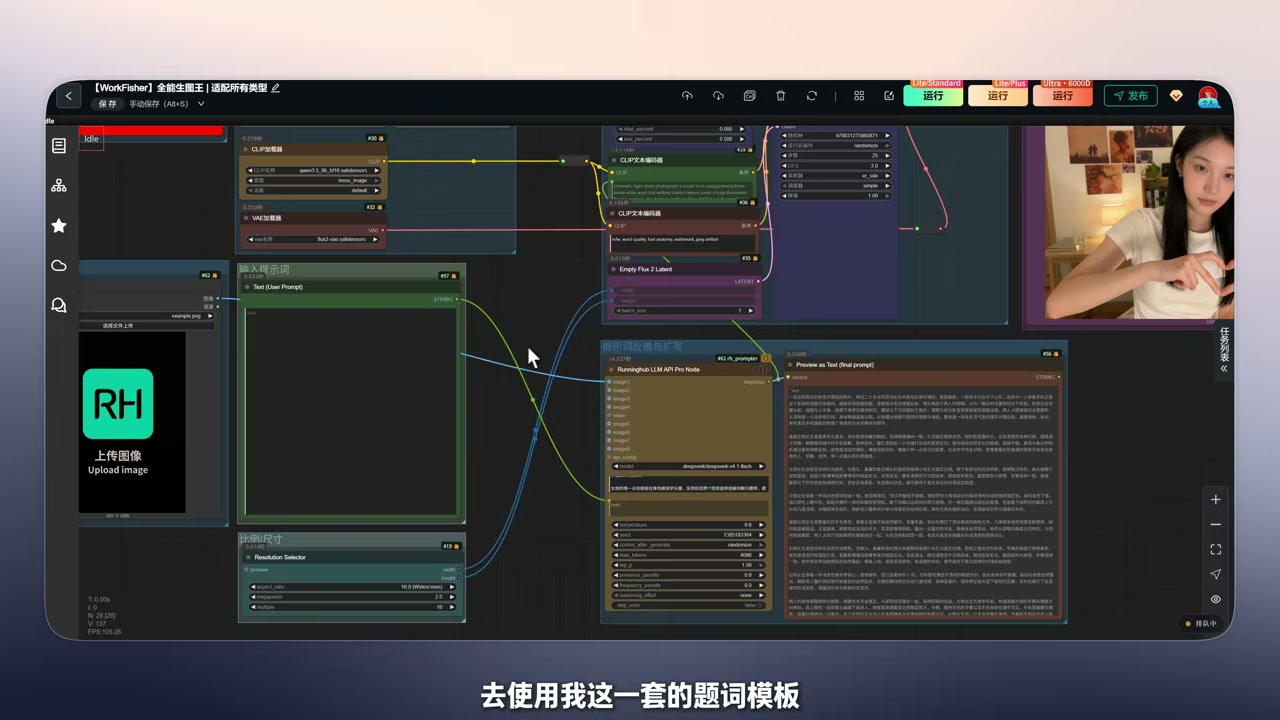Expand the task list side panel

tap(1224, 351)
